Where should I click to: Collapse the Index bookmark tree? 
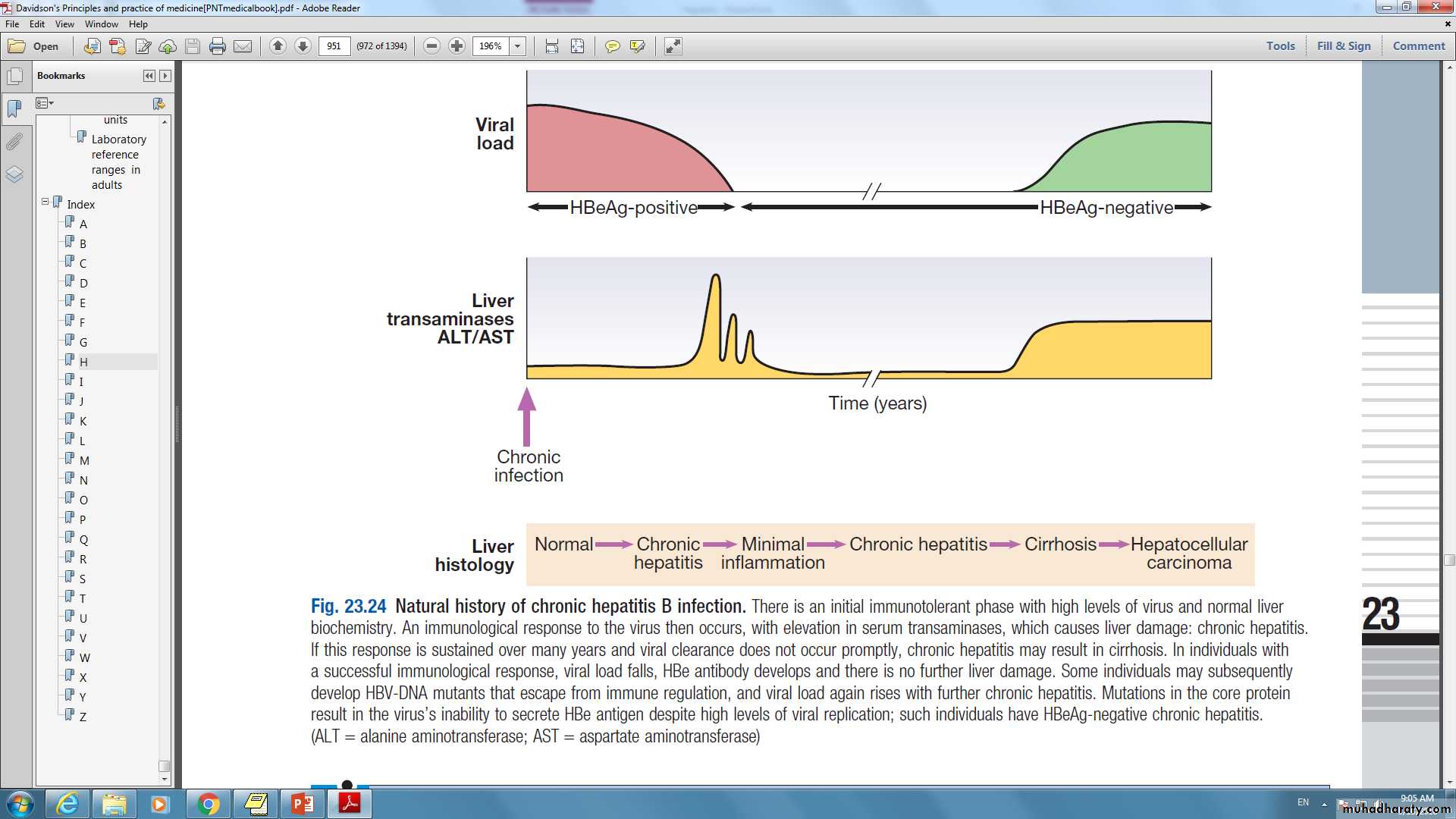pos(45,202)
